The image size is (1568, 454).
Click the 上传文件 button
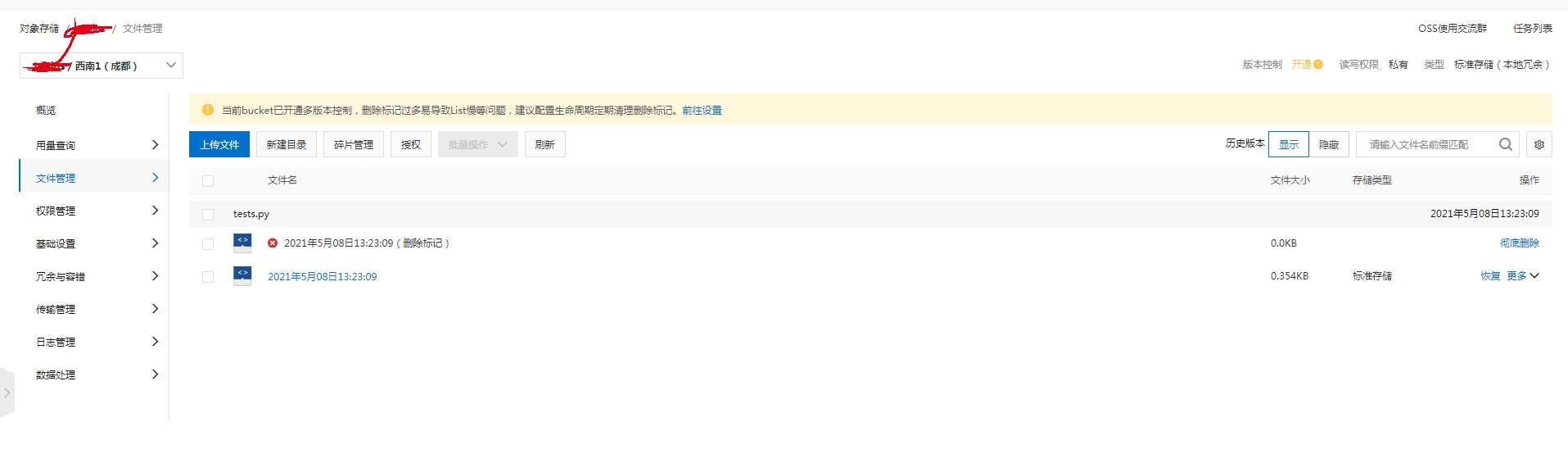219,144
